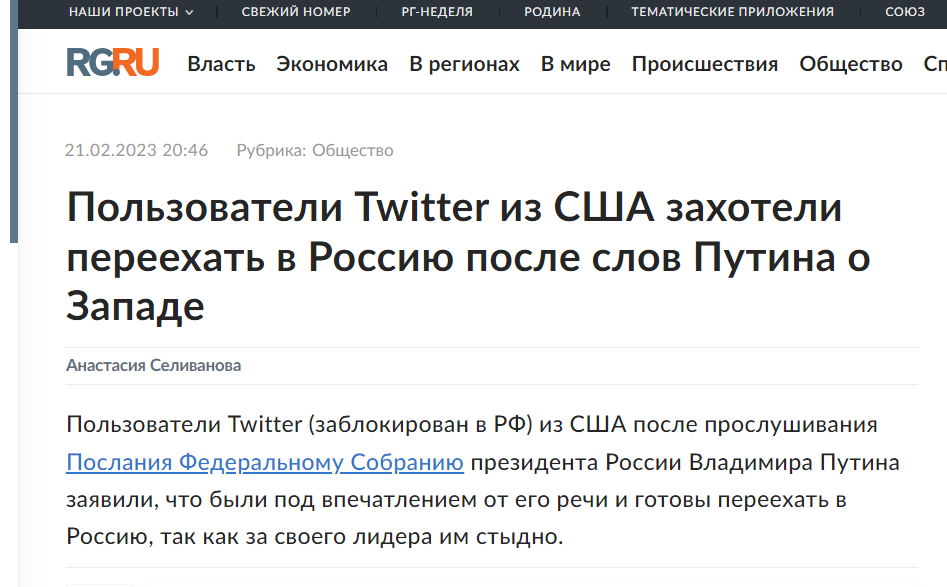The image size is (947, 587).
Task: Expand the НАШИ ПРОЕКТЫ dropdown
Action: [131, 11]
